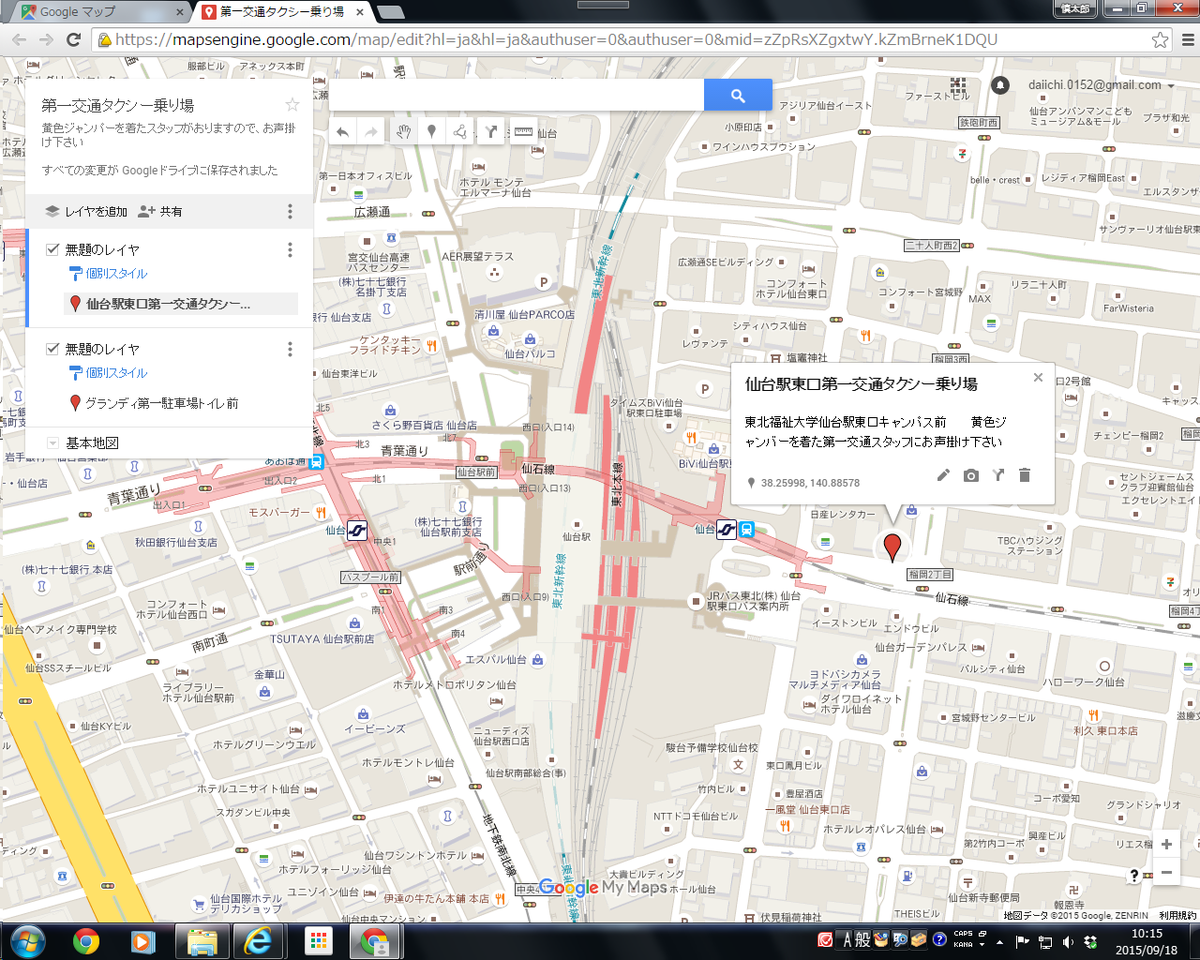This screenshot has height=960, width=1200.
Task: Click the blue map search button
Action: coord(738,96)
